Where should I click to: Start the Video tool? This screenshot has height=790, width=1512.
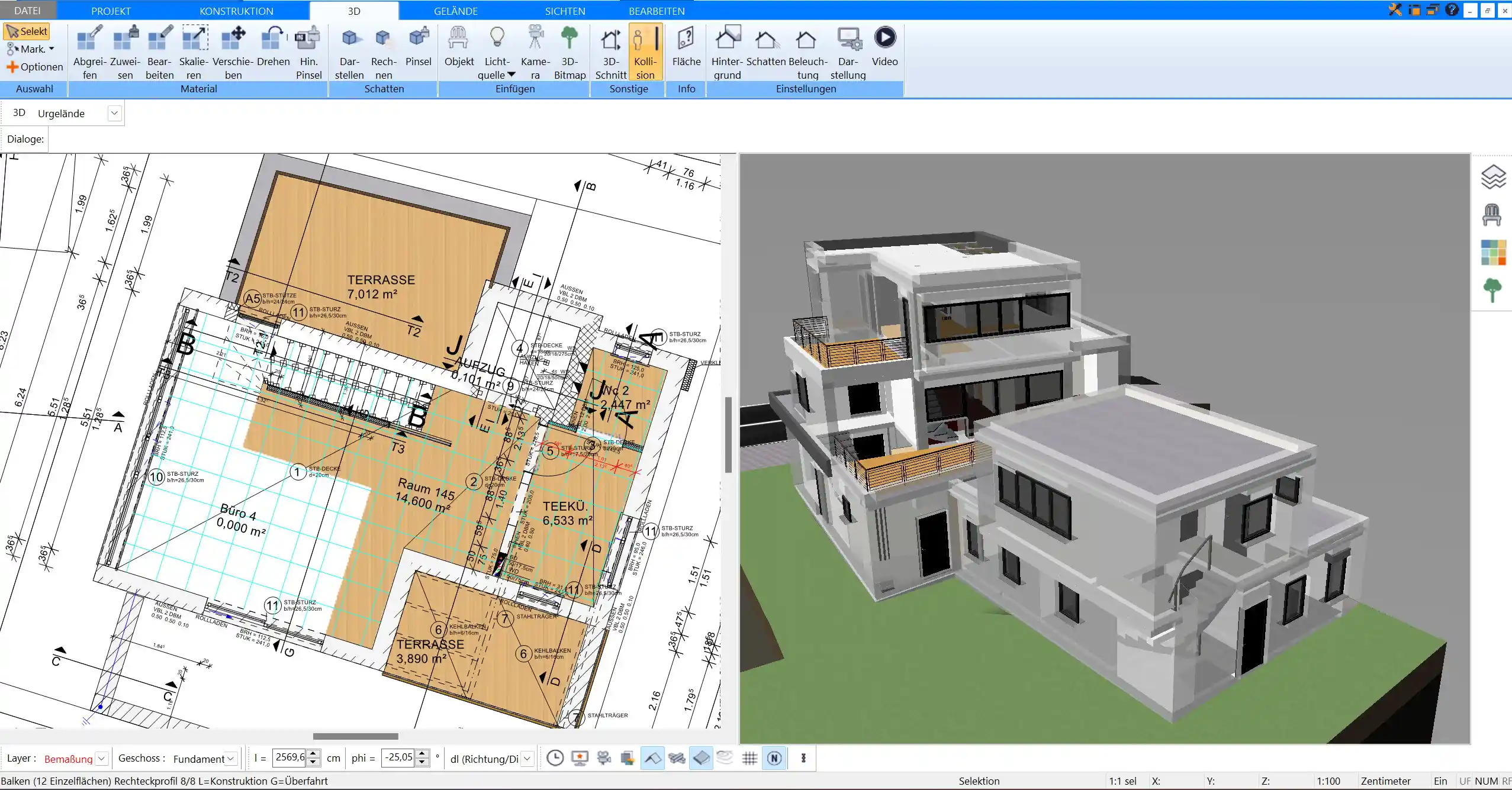pyautogui.click(x=884, y=46)
